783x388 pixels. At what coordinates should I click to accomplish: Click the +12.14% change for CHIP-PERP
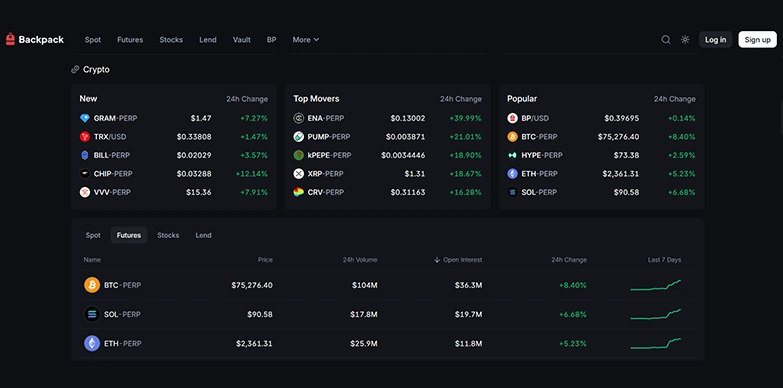252,174
